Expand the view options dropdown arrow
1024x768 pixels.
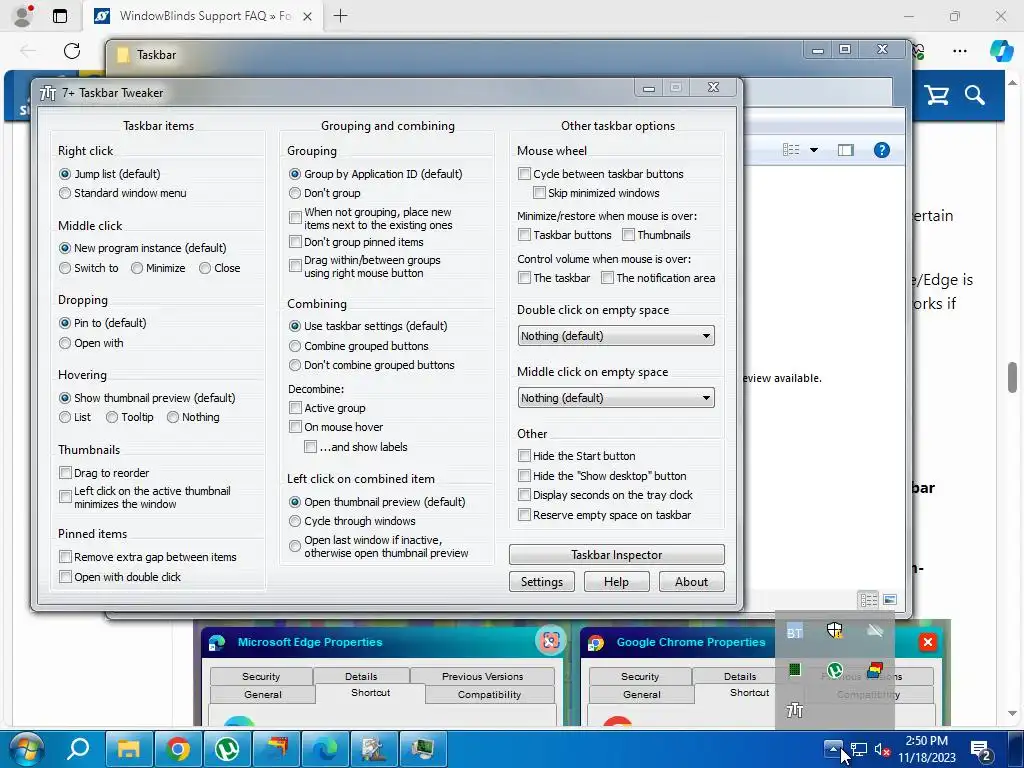click(814, 150)
